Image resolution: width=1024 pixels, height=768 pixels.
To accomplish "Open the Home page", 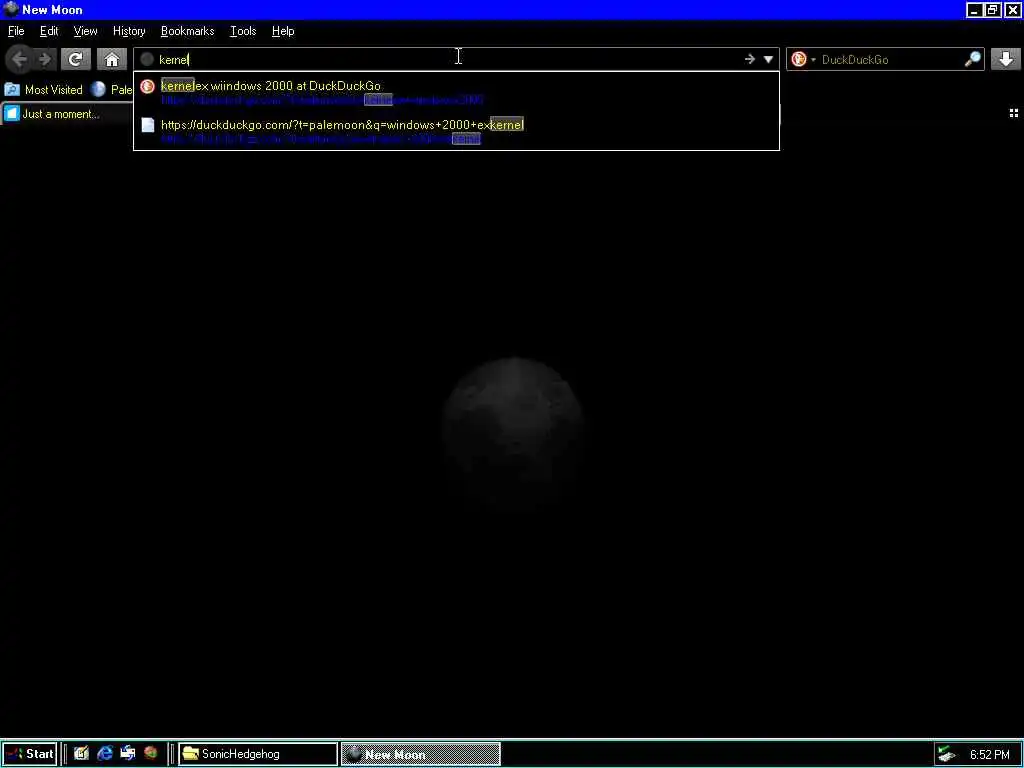I will click(112, 59).
